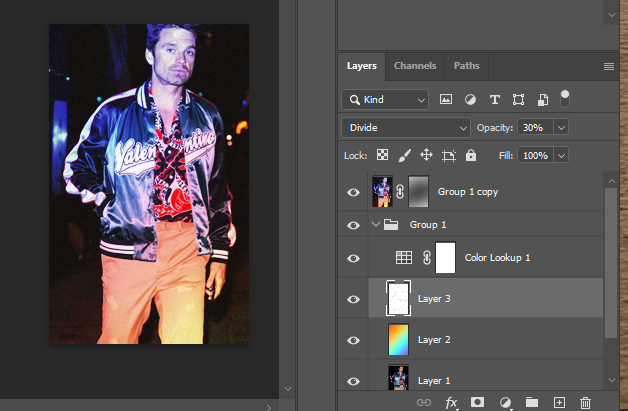The height and width of the screenshot is (411, 628).
Task: Click the Opacity 30% value field
Action: [536, 128]
